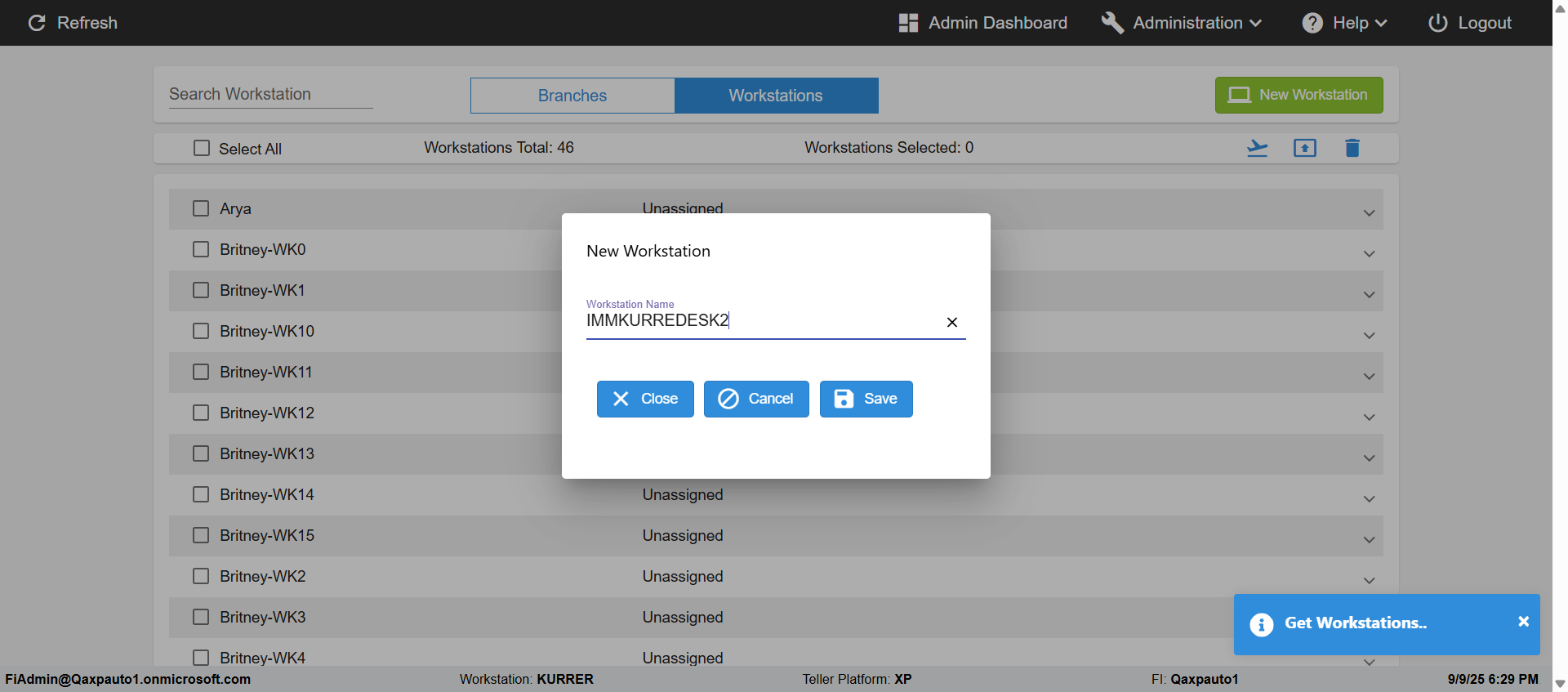Click the delete trash can icon
Image resolution: width=1568 pixels, height=692 pixels.
tap(1352, 148)
